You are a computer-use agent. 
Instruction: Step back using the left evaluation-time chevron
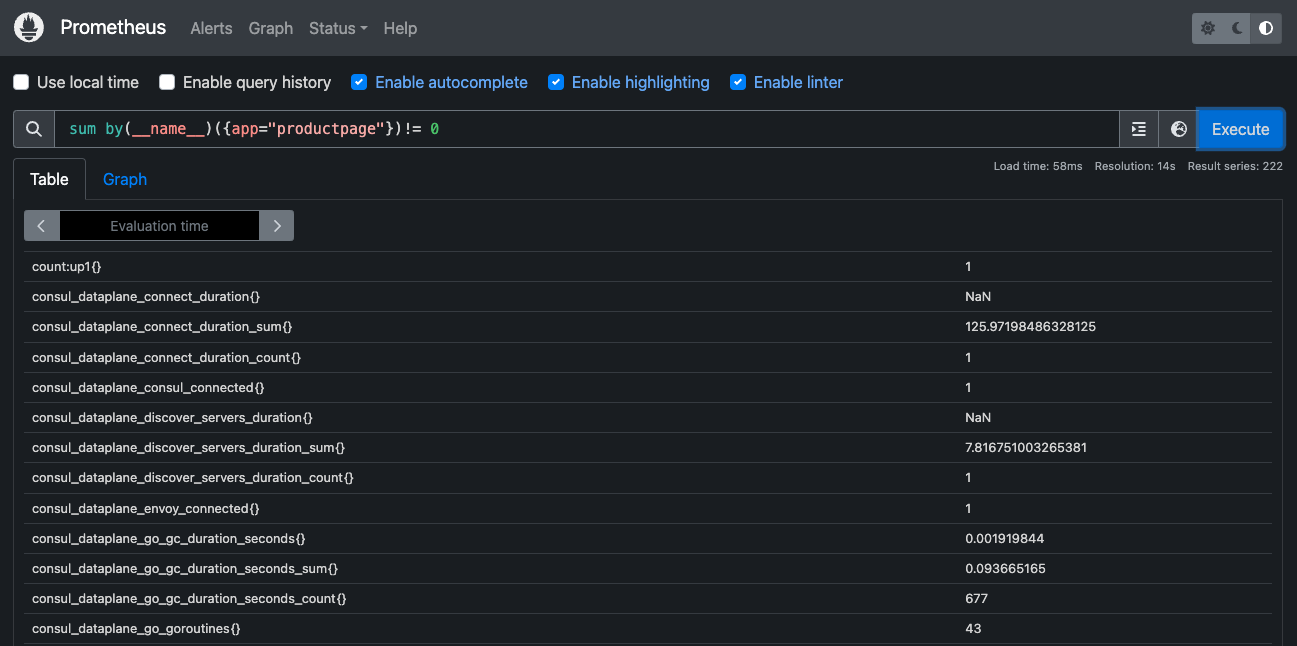[x=41, y=225]
